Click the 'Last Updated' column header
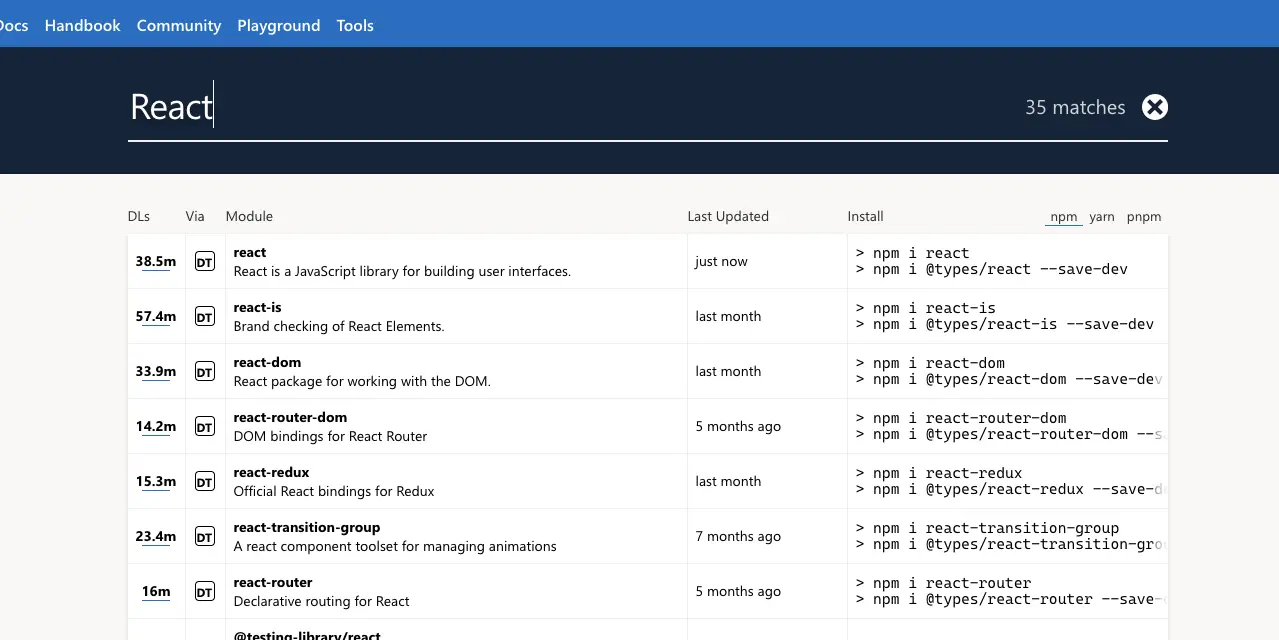The height and width of the screenshot is (640, 1279). tap(728, 216)
